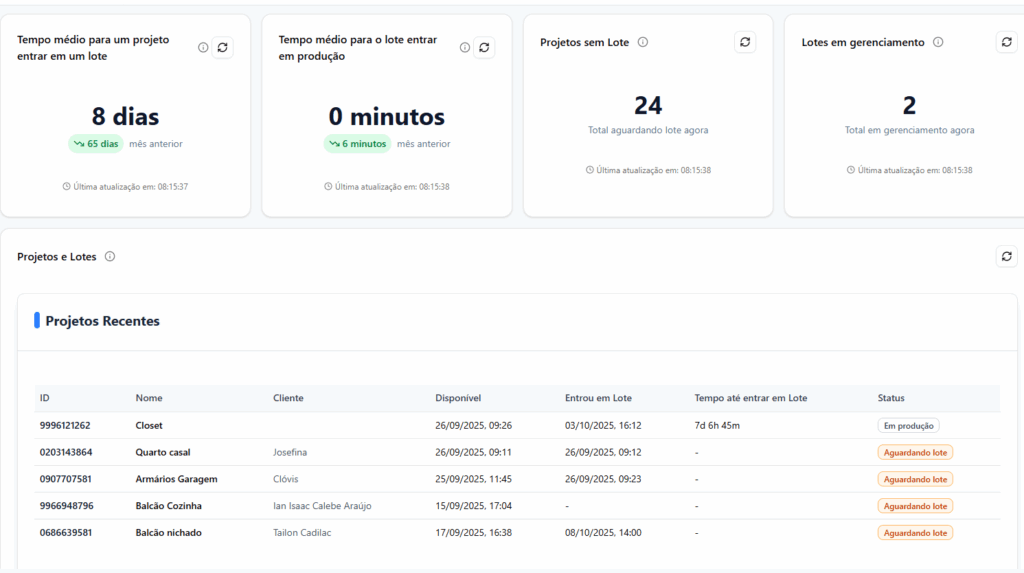Refresh the Projetos e Lotes section
This screenshot has width=1024, height=573.
(x=1006, y=257)
